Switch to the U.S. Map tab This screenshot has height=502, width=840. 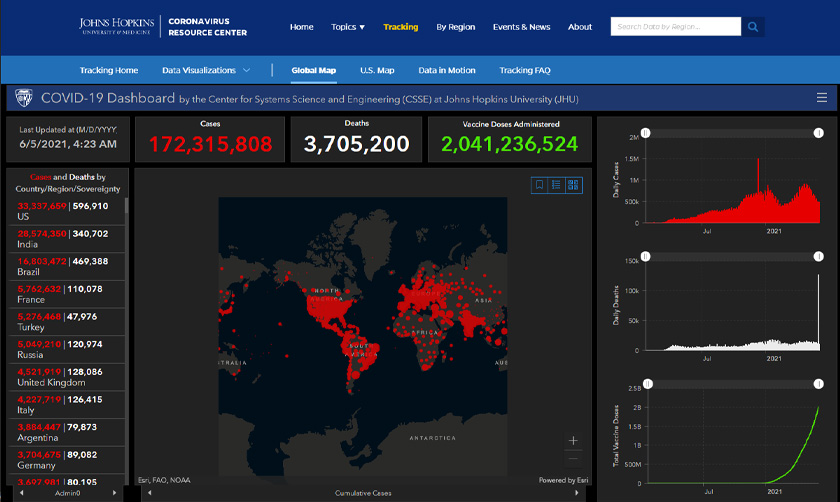coord(377,70)
